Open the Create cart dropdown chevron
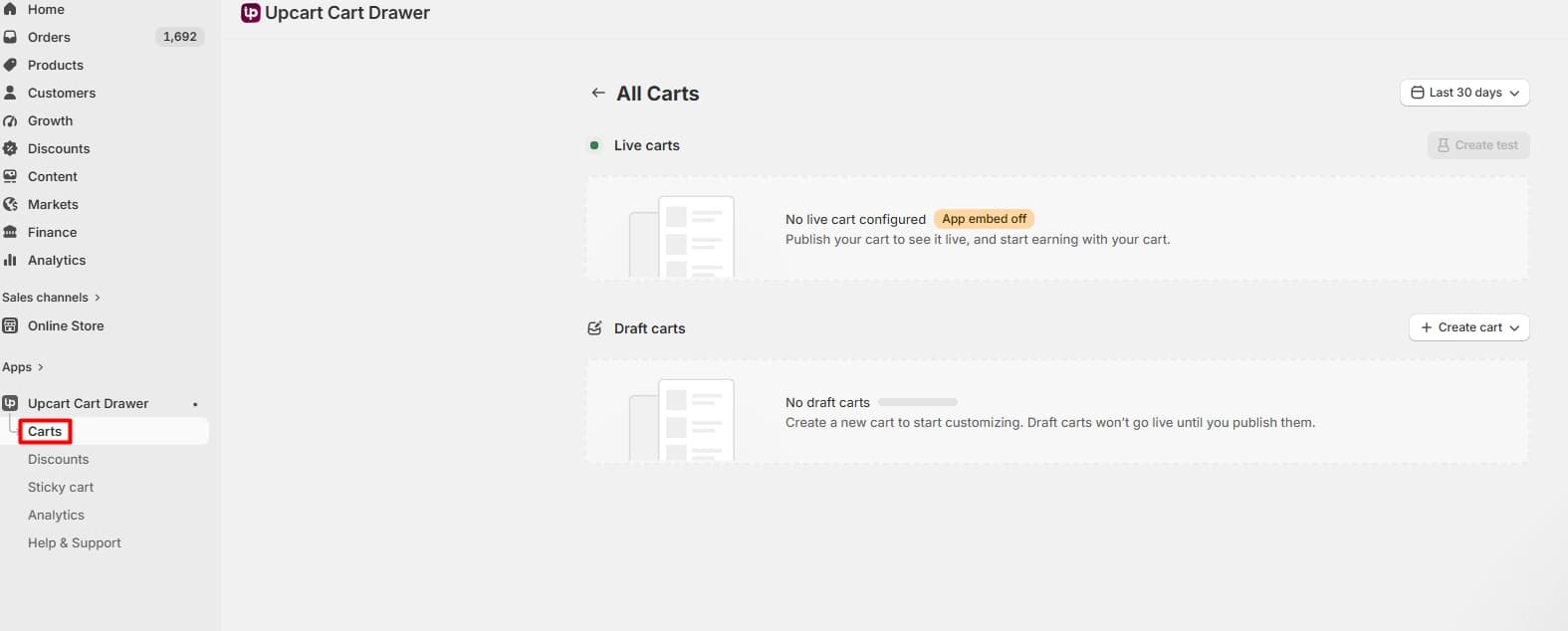Viewport: 1568px width, 631px height. (x=1514, y=327)
